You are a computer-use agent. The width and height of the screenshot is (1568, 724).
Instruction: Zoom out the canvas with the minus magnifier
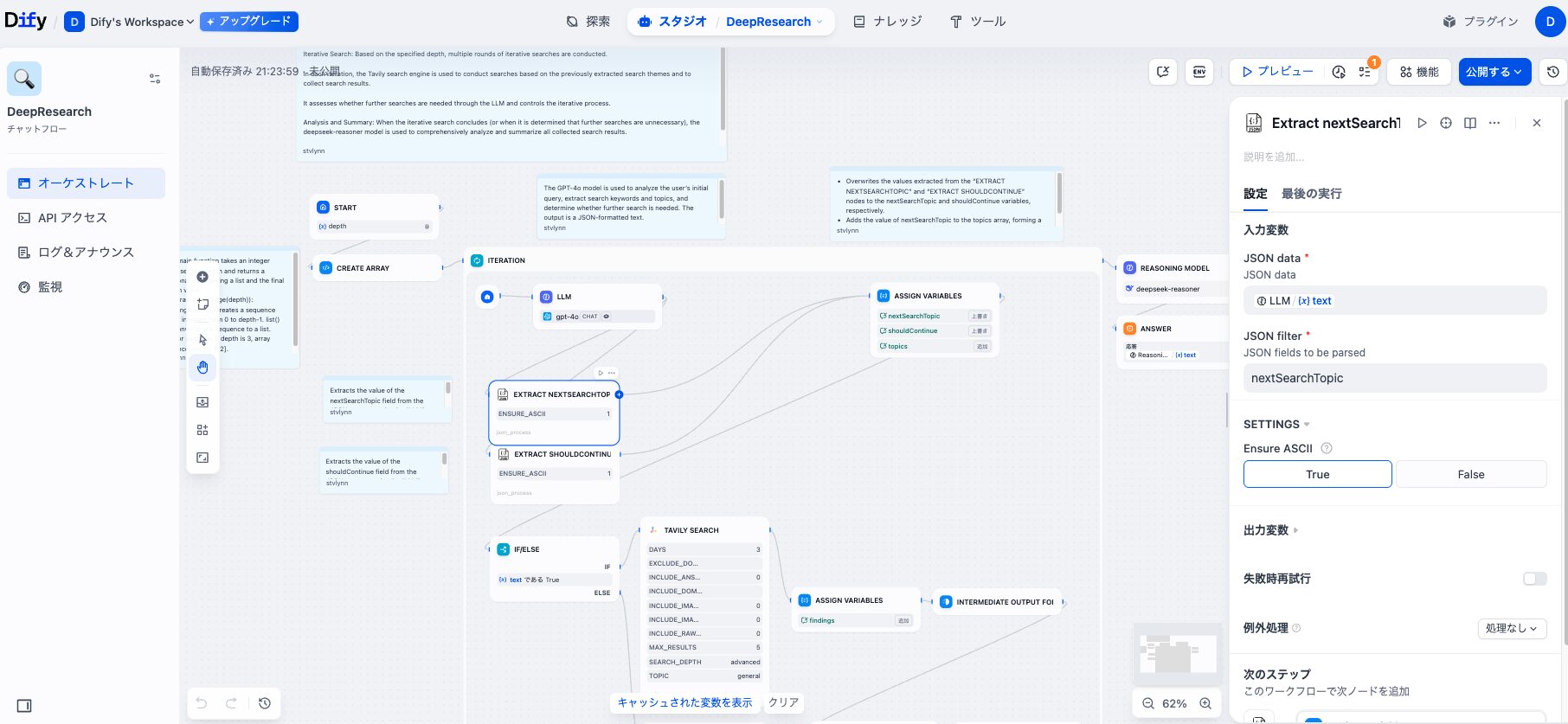pyautogui.click(x=1148, y=703)
